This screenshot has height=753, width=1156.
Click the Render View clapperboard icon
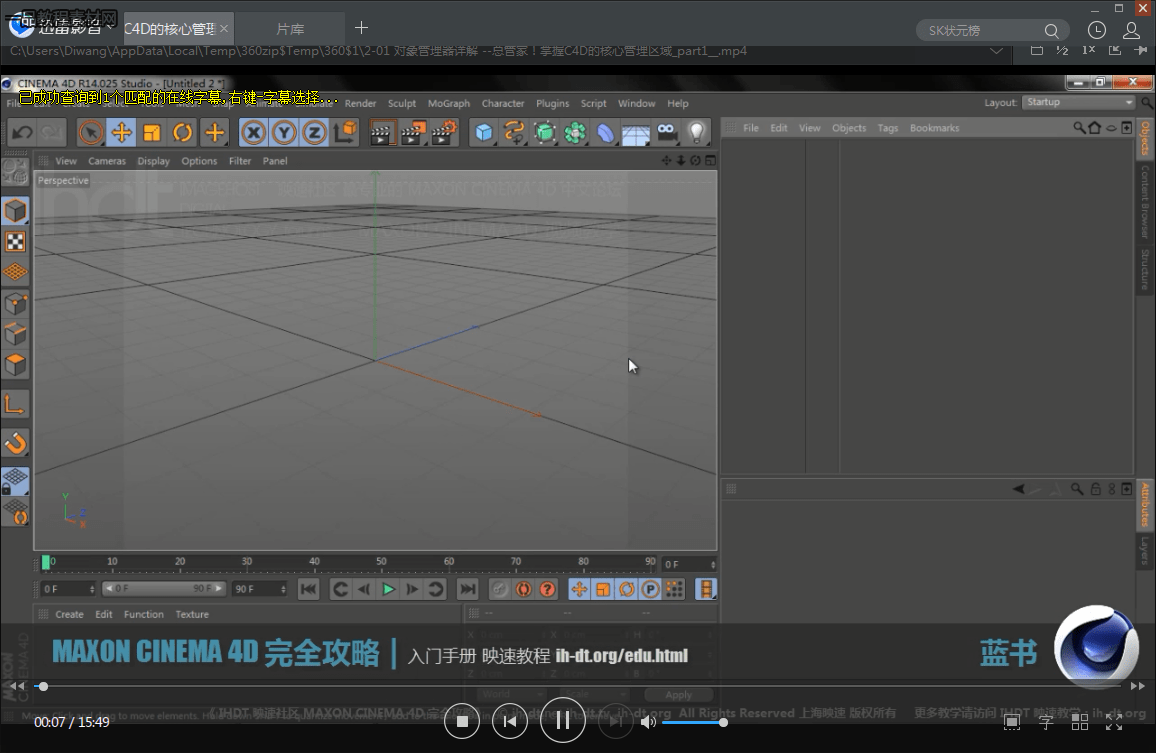point(382,133)
